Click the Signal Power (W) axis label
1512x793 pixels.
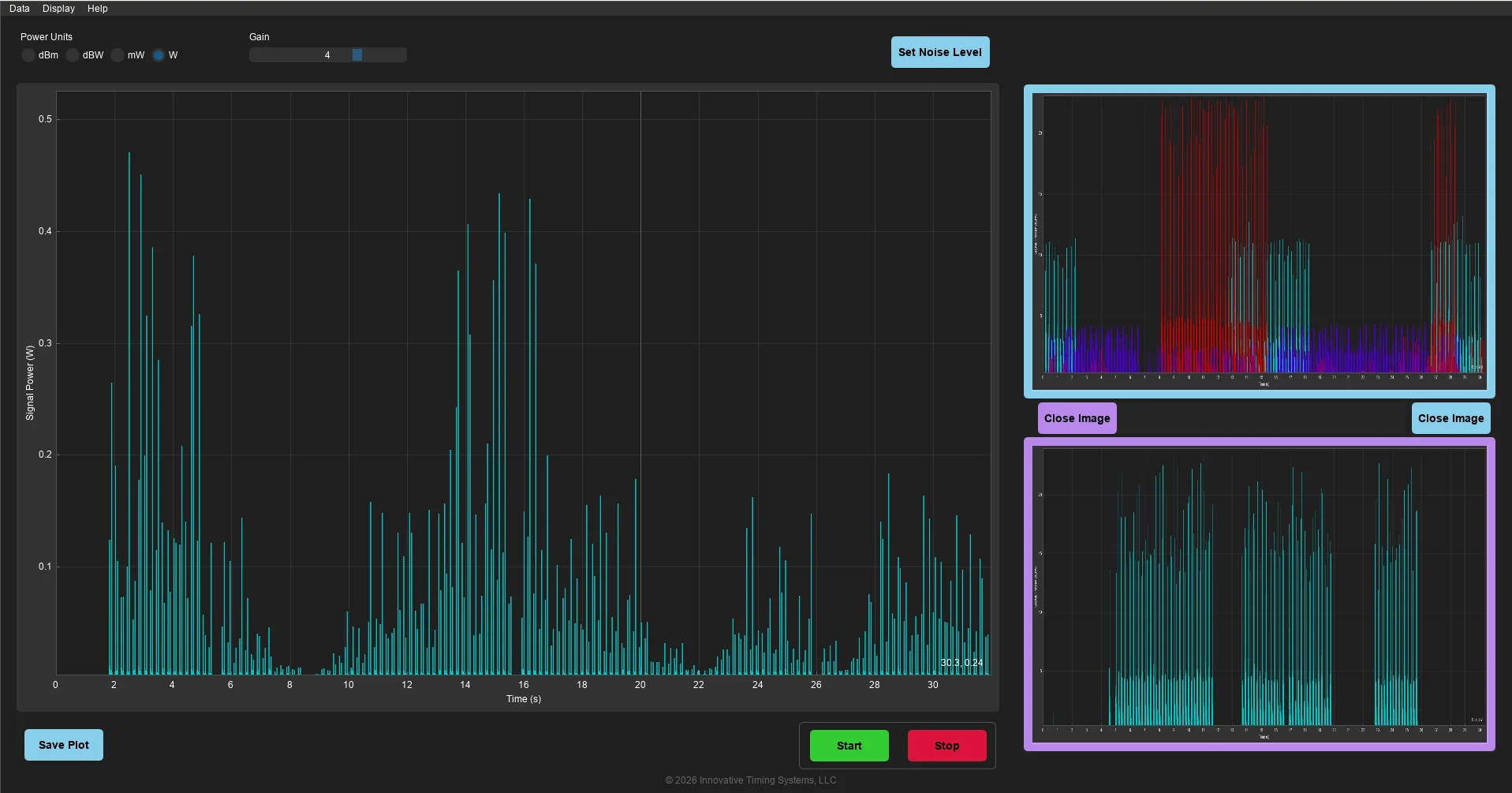30,383
